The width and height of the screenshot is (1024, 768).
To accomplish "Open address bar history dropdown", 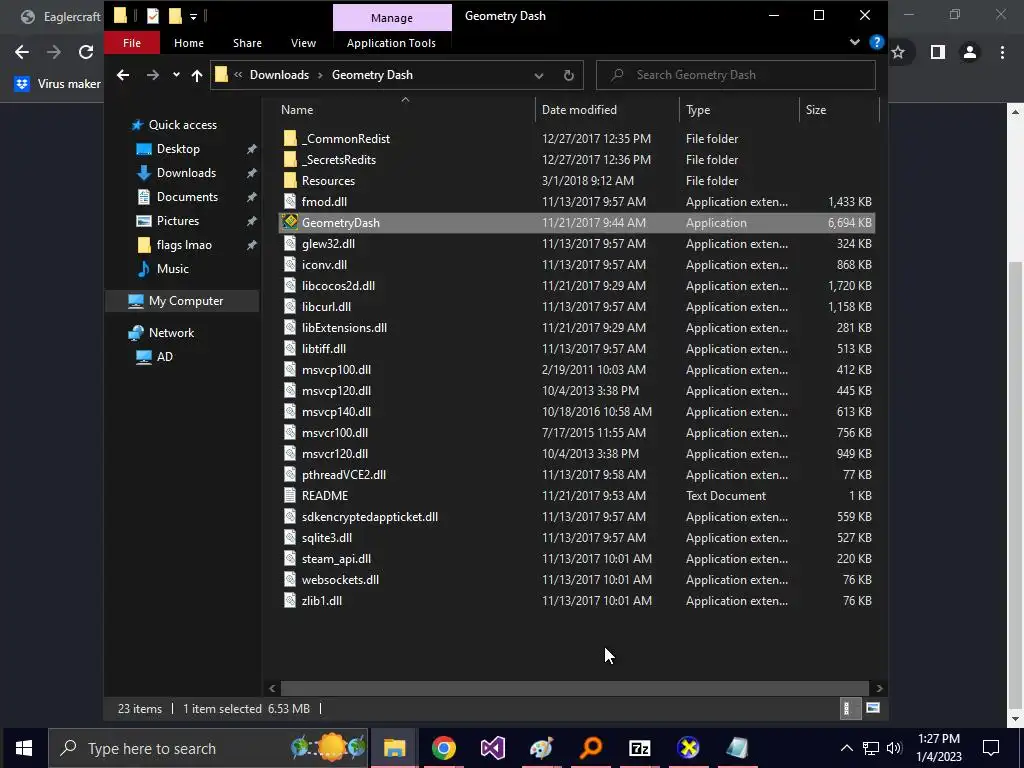I will point(539,75).
